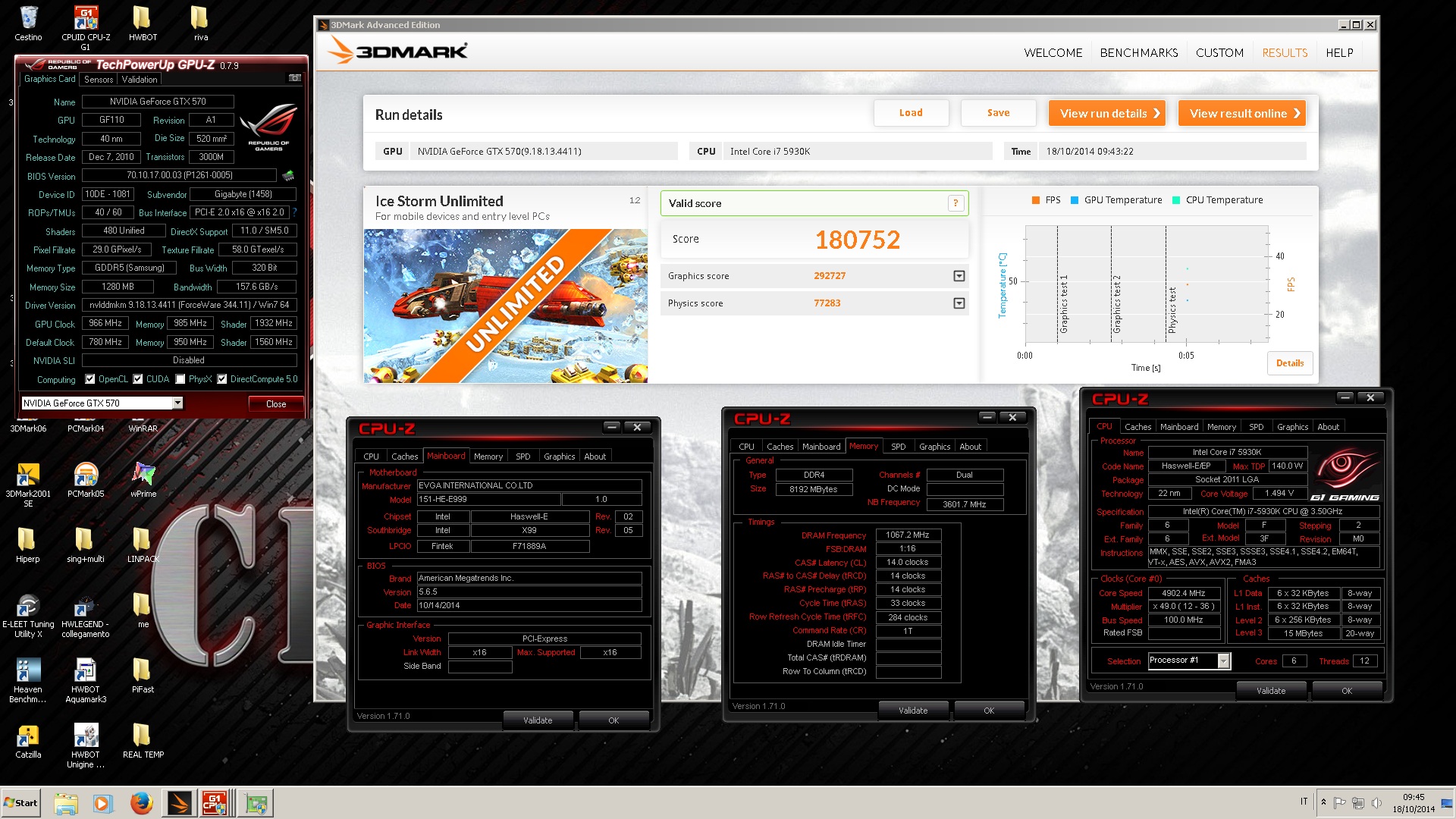The width and height of the screenshot is (1456, 819).
Task: Show hidden tray icons arrow
Action: pyautogui.click(x=1324, y=802)
